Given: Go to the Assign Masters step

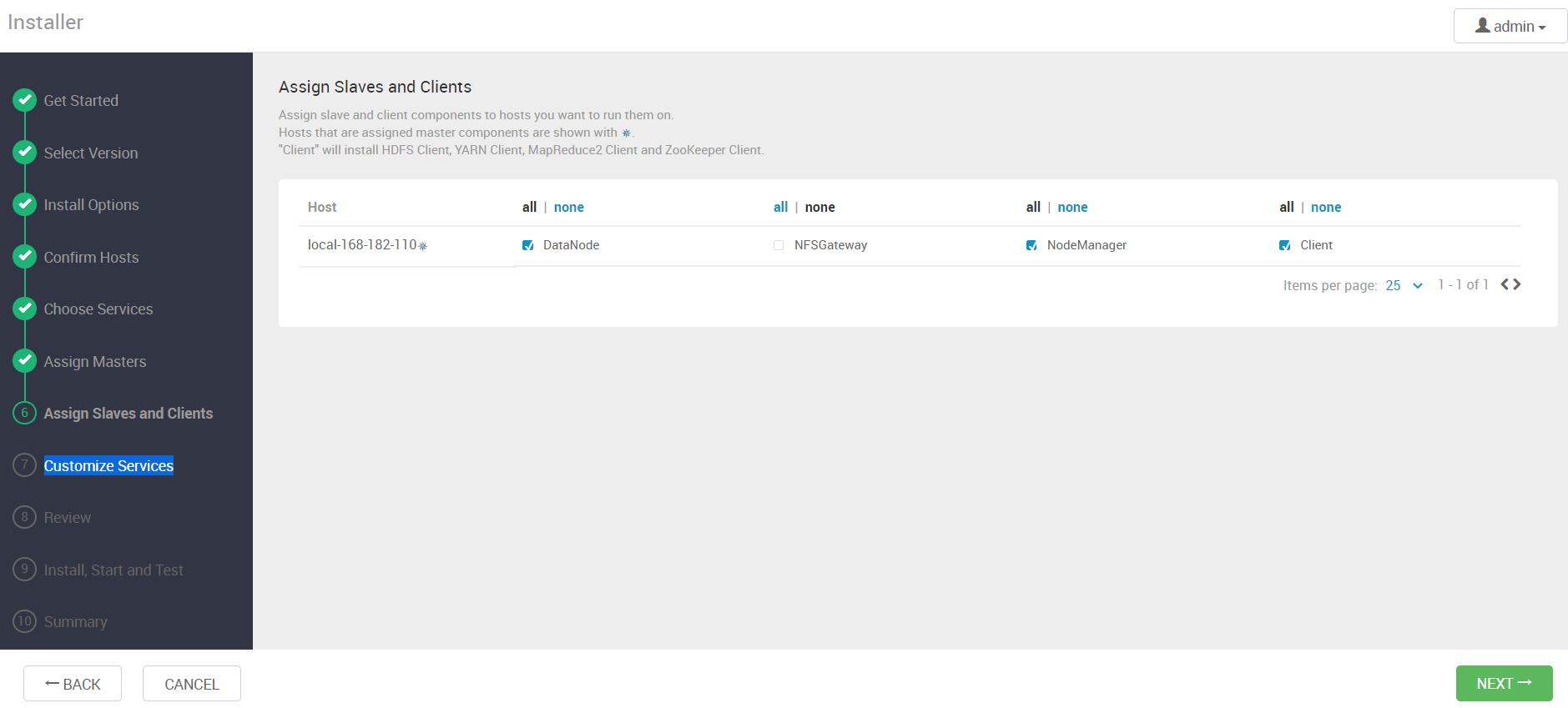Looking at the screenshot, I should click(94, 361).
